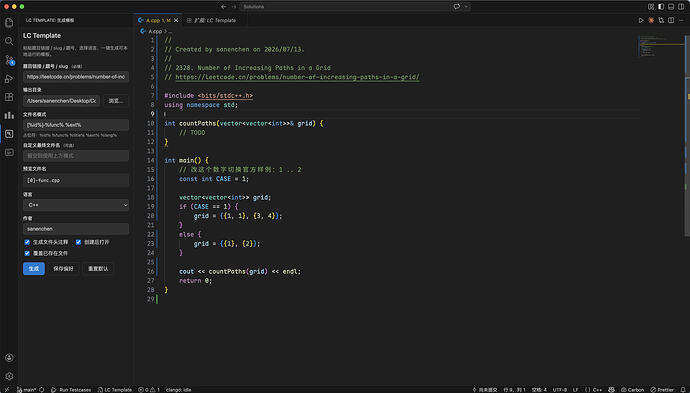Click the file name pattern input
Viewport: 690px width, 393px height.
[76, 125]
